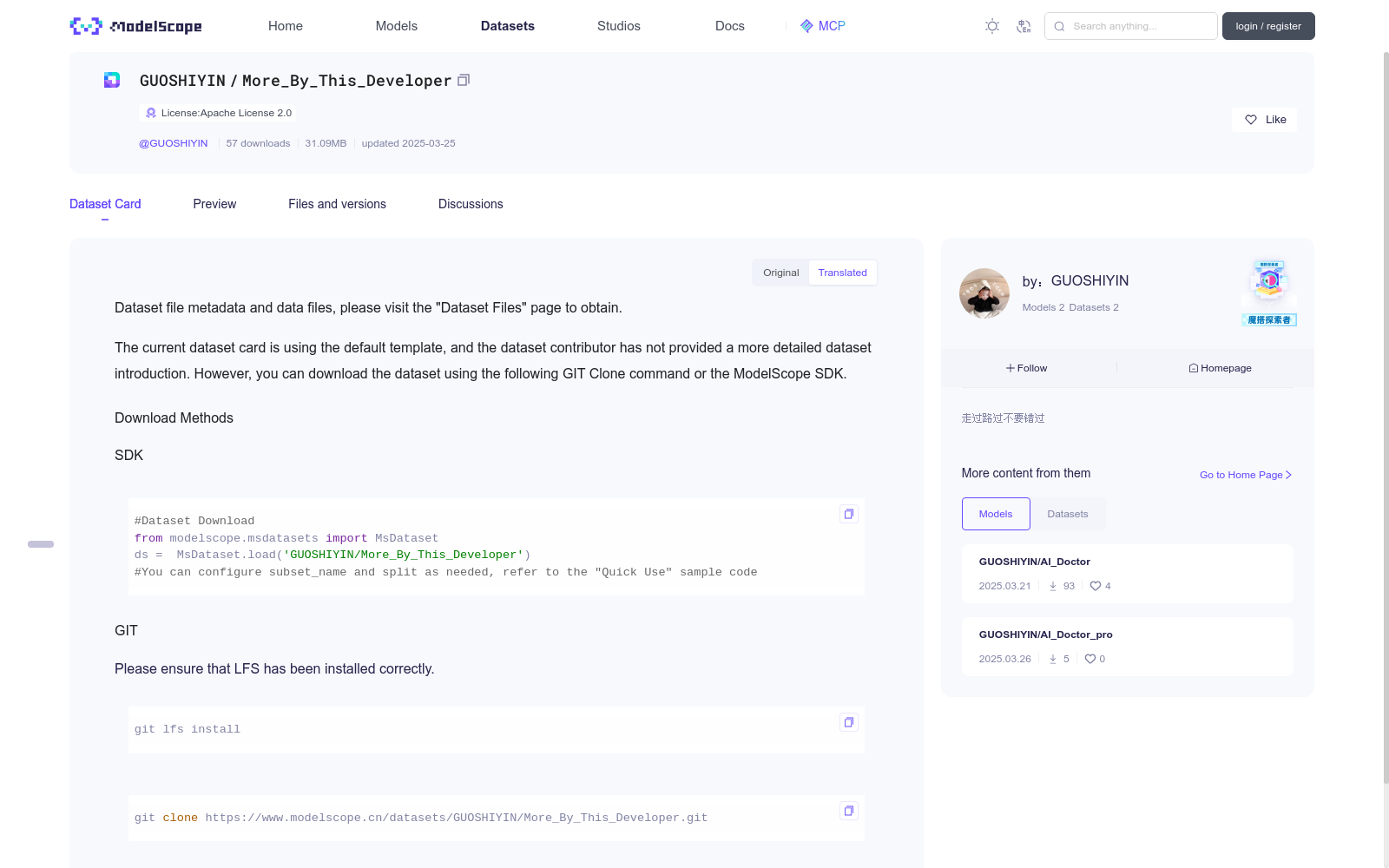Click 'Models 2' author stat
Viewport: 1389px width, 868px height.
point(1043,307)
